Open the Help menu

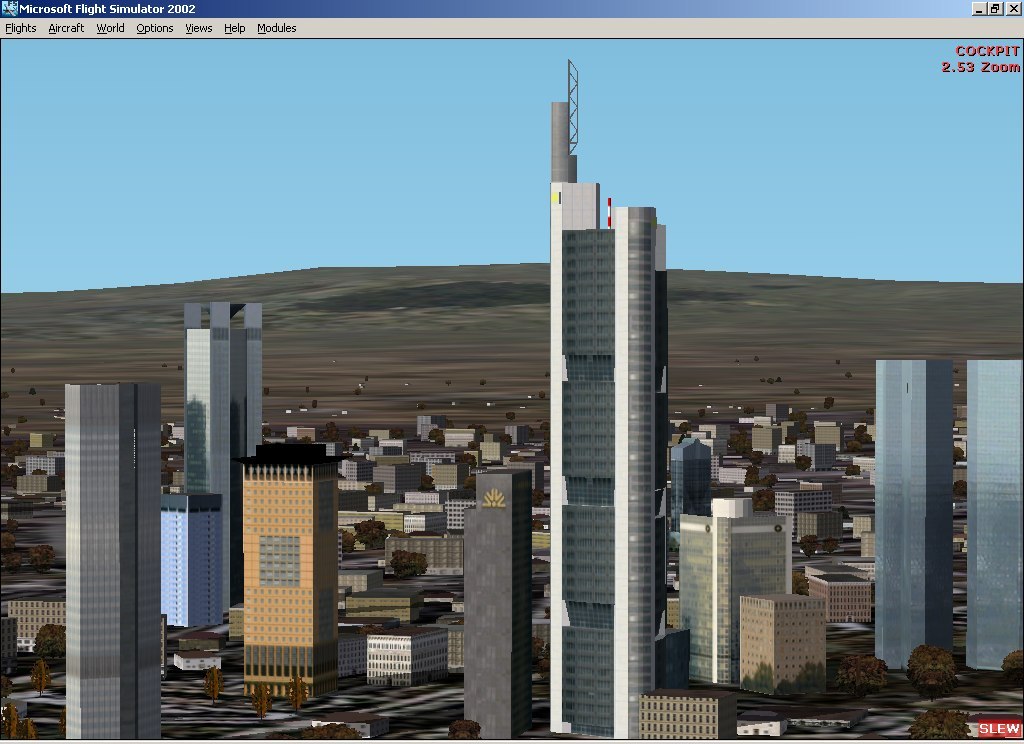[x=234, y=28]
